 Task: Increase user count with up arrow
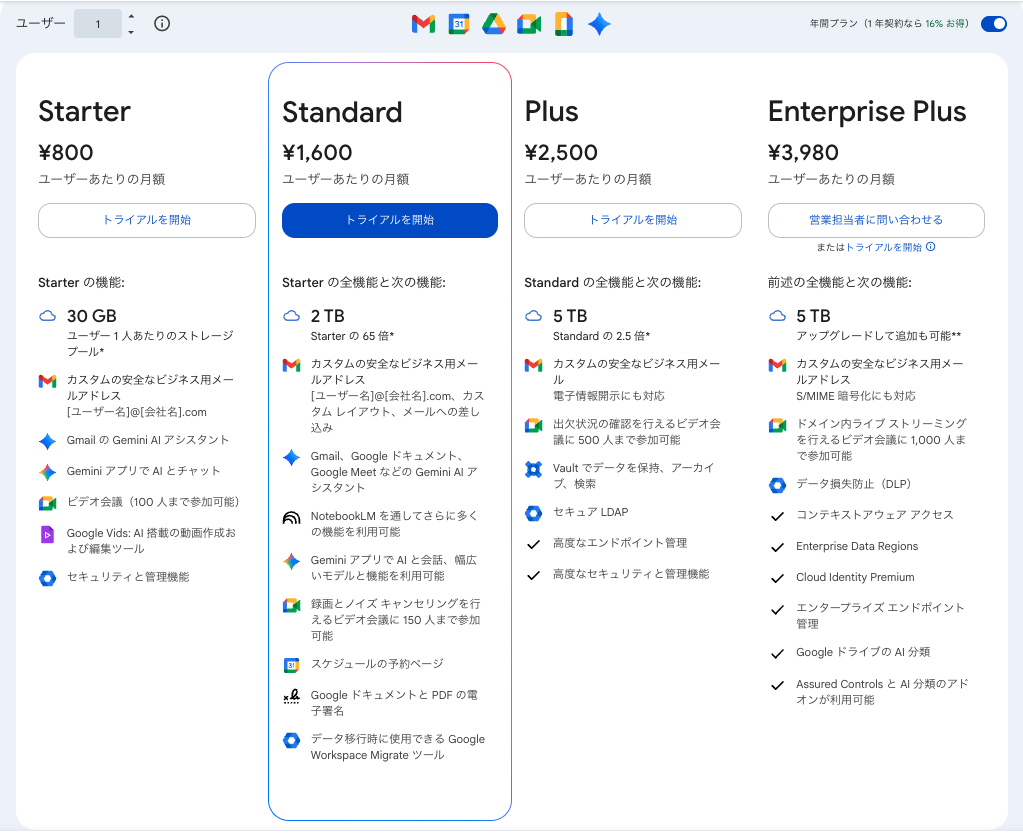pyautogui.click(x=131, y=16)
